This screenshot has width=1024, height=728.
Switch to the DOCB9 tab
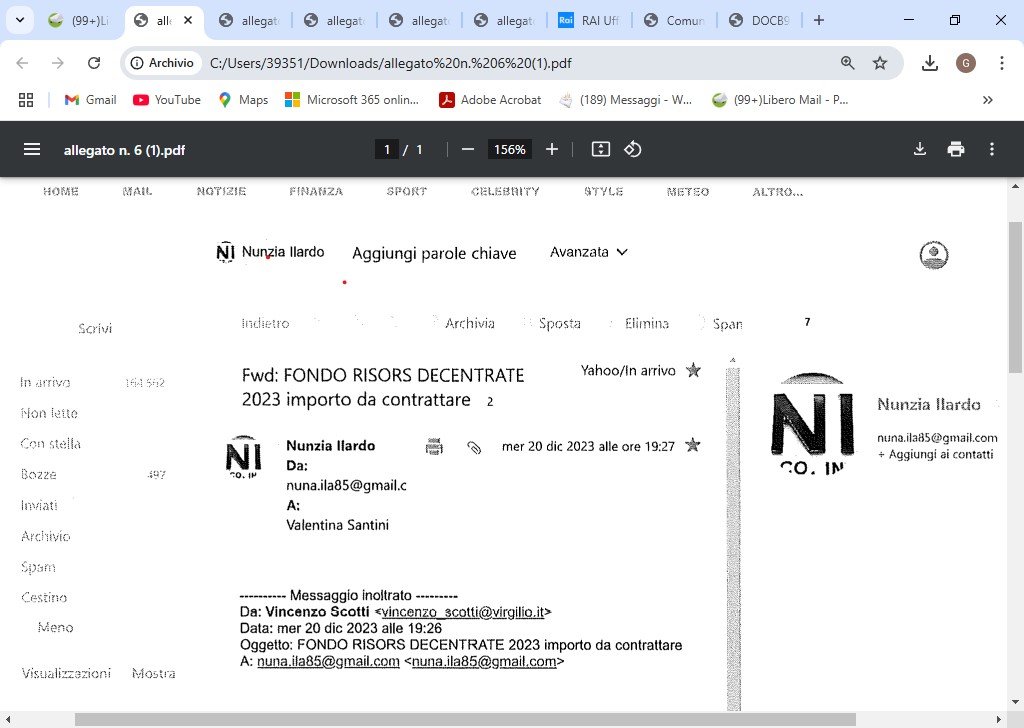click(760, 20)
